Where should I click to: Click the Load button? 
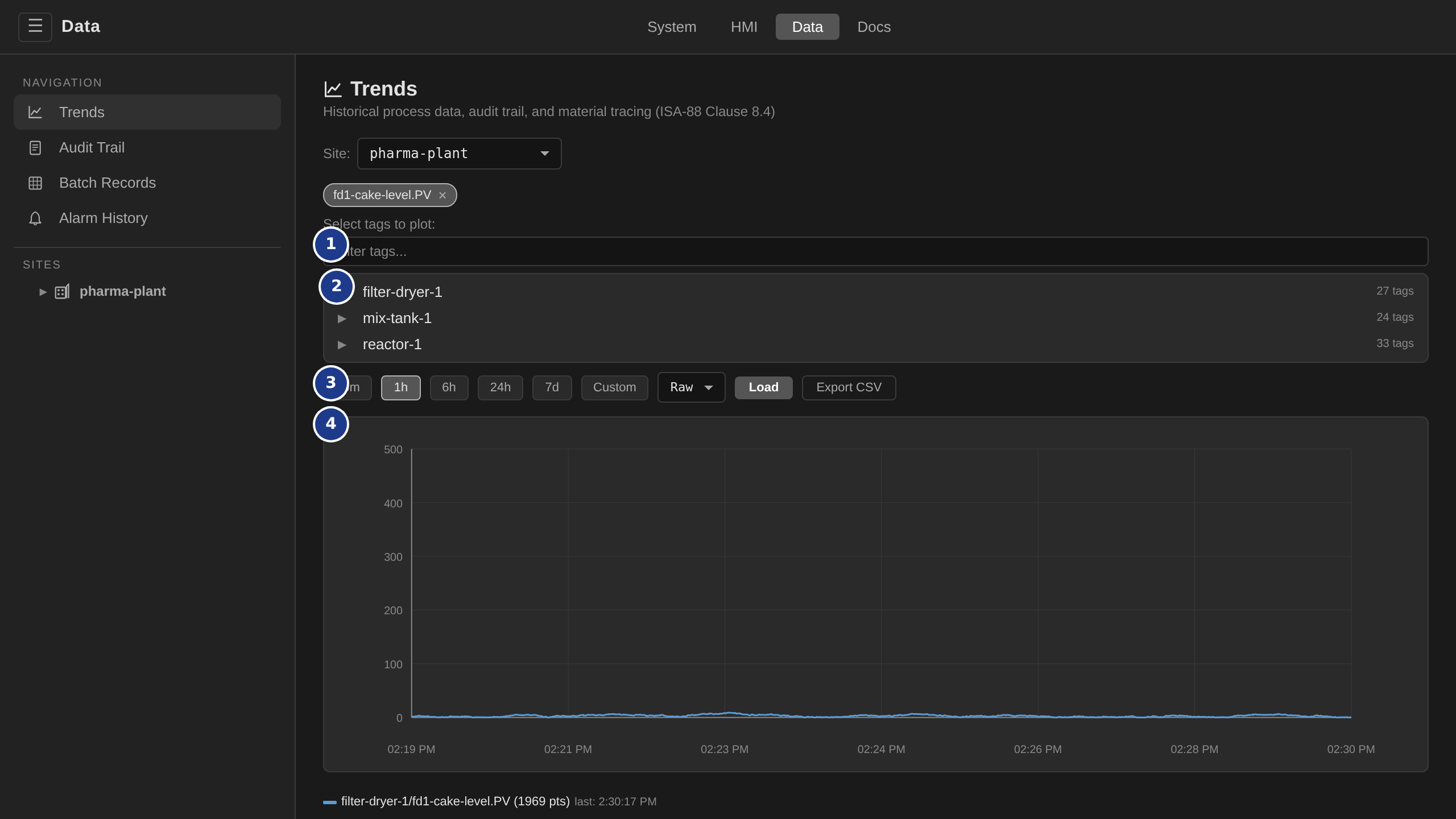coord(764,387)
